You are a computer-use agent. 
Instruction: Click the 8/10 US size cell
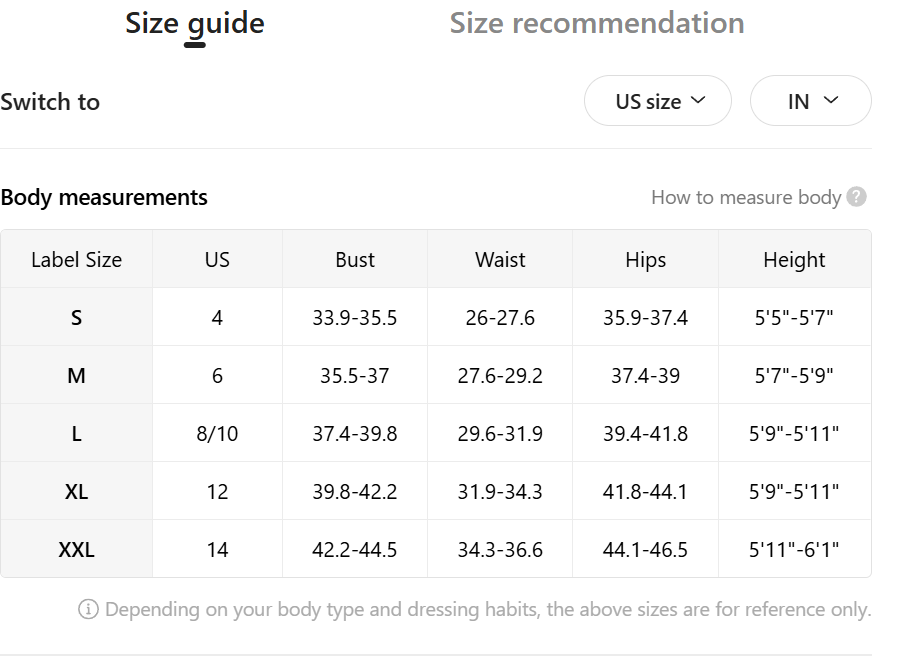point(217,433)
